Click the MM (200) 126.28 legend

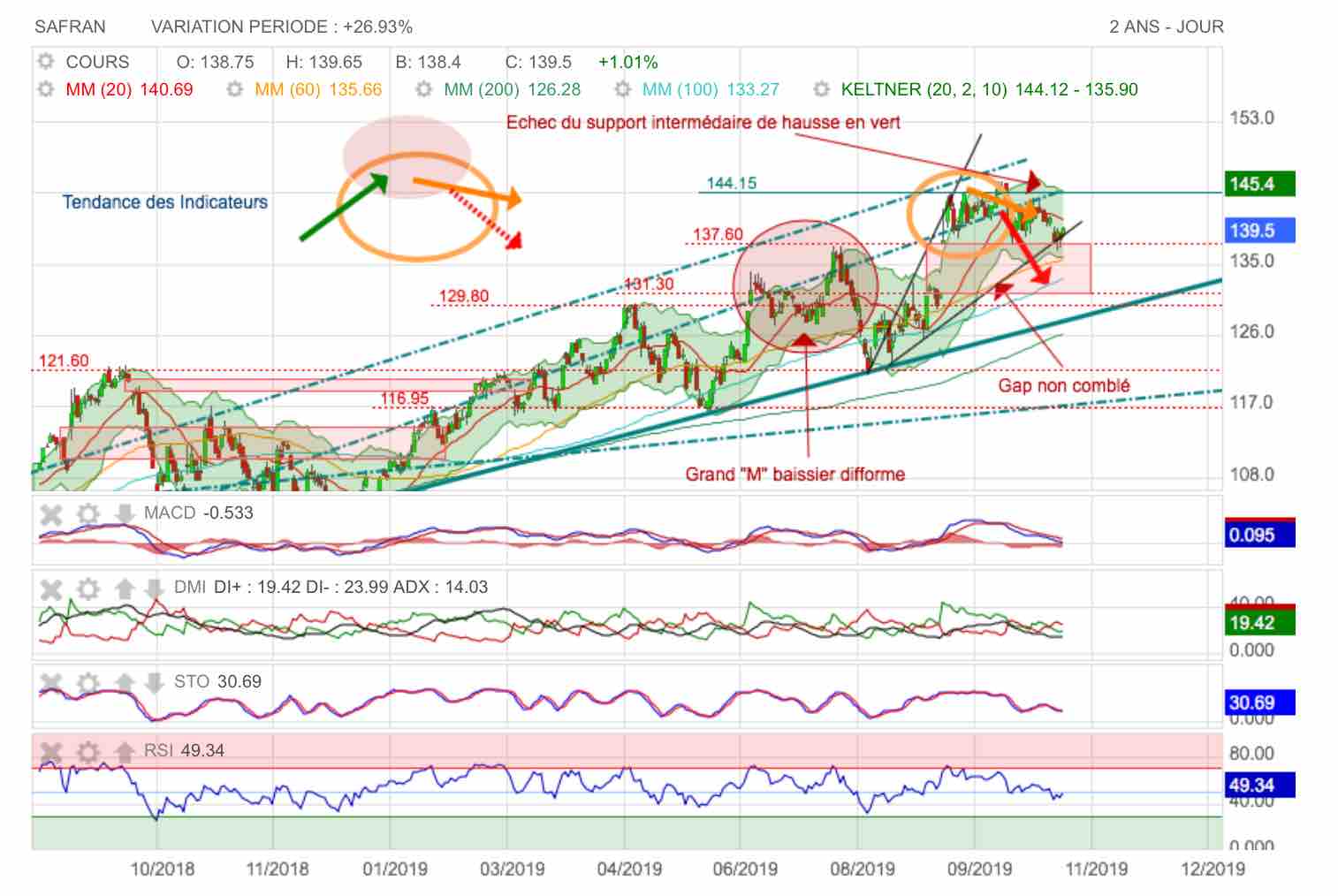tap(513, 89)
